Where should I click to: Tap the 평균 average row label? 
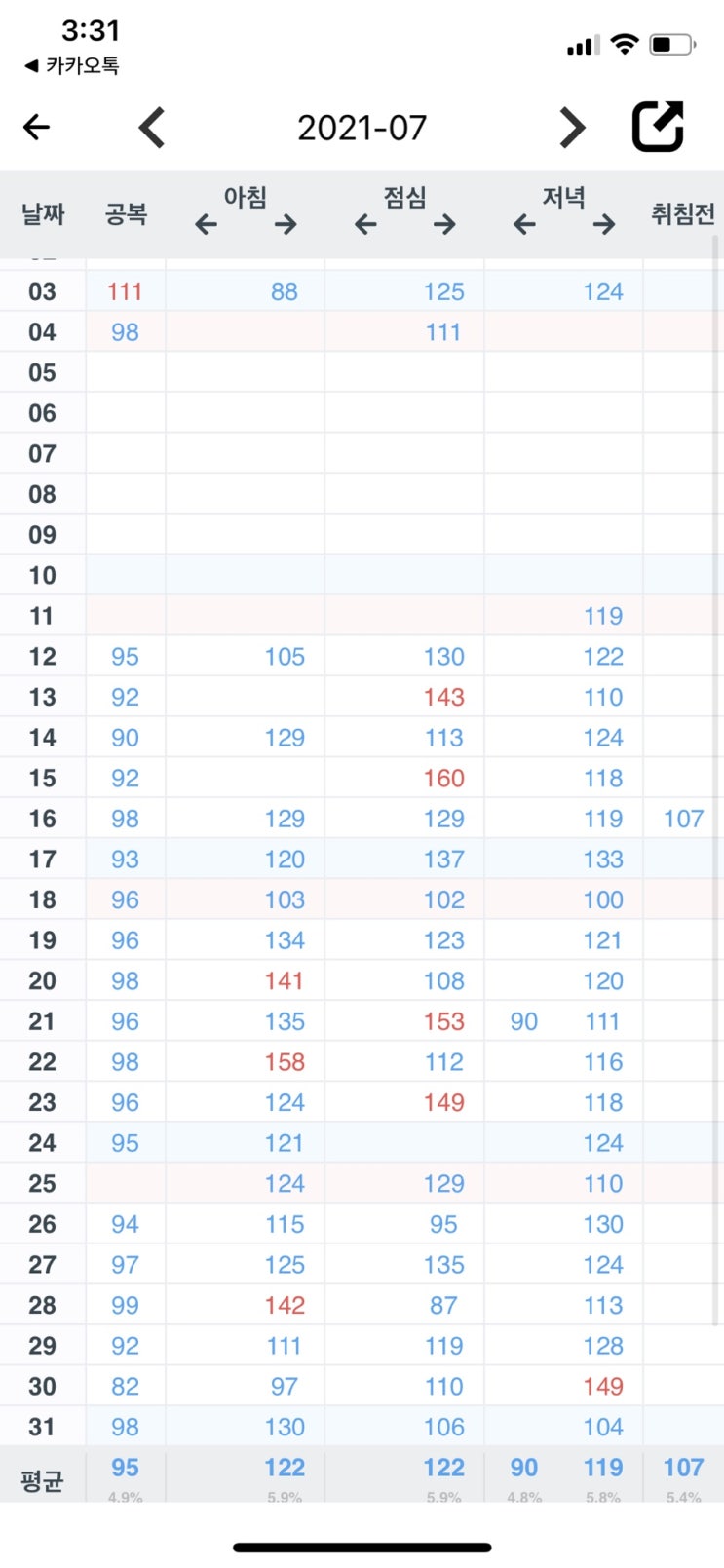click(42, 1481)
